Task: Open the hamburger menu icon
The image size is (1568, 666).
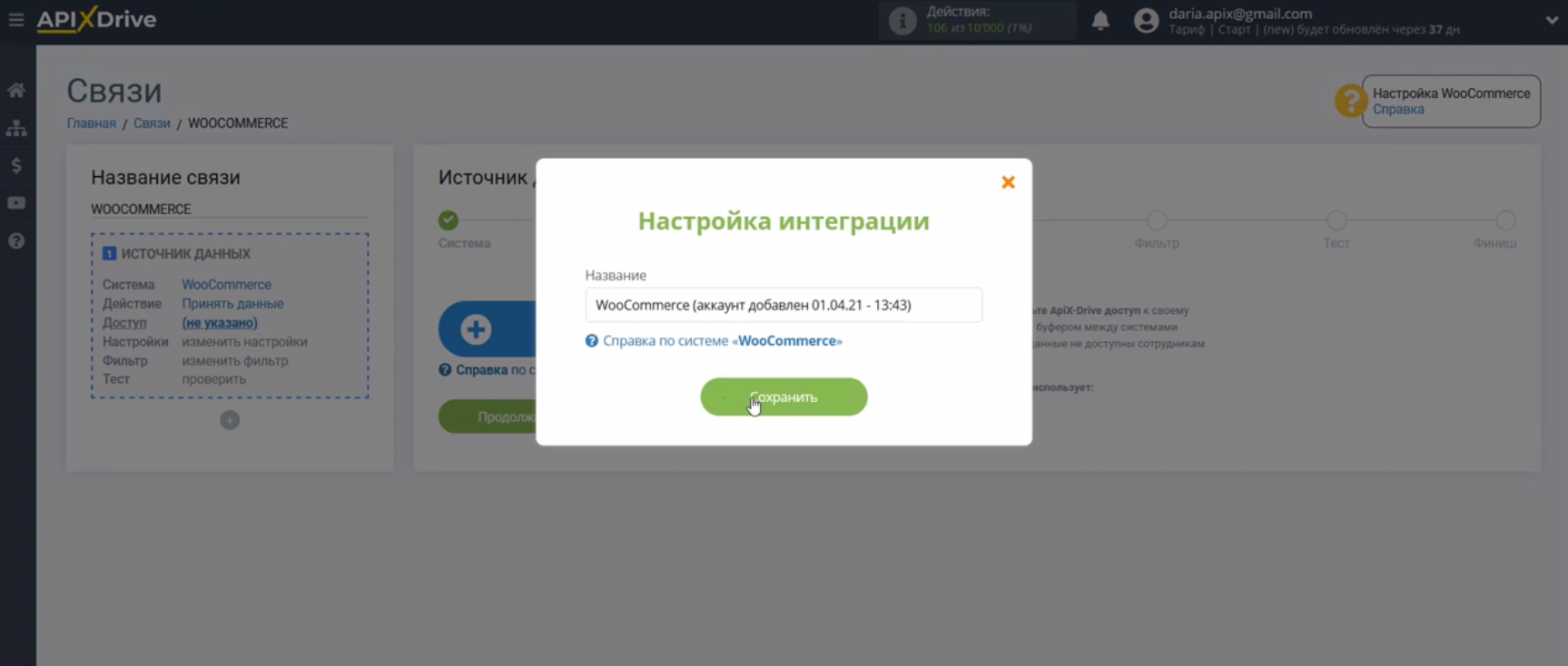Action: (x=15, y=19)
